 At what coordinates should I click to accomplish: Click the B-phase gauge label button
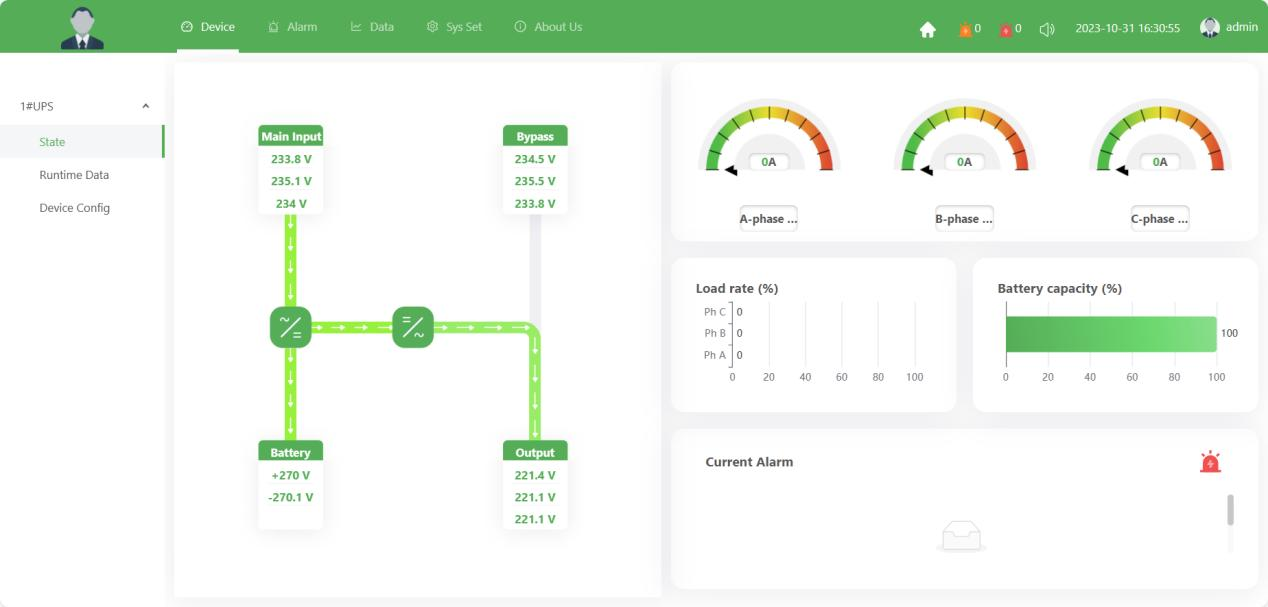[x=964, y=219]
